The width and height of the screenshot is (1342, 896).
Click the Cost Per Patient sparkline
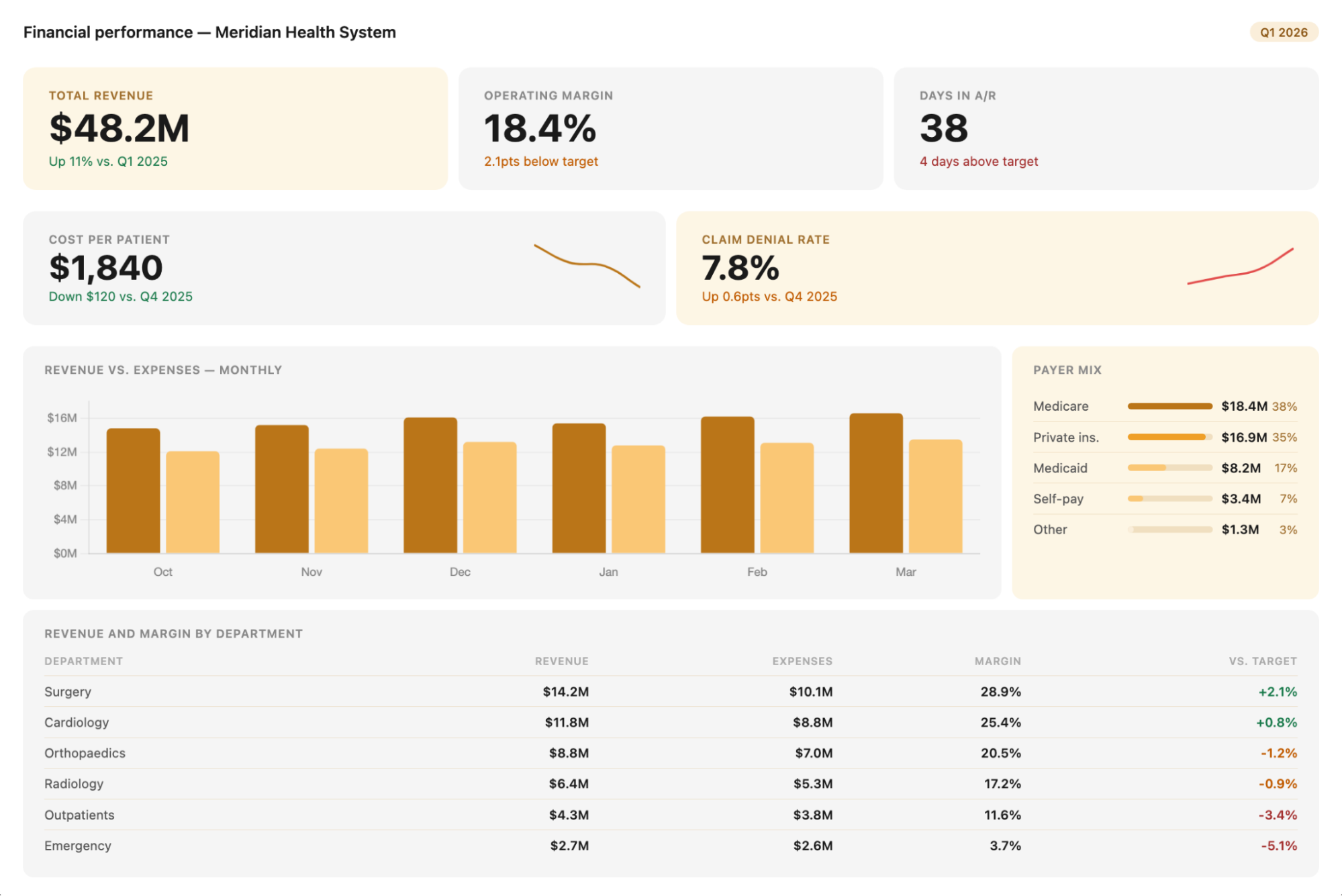(x=587, y=266)
